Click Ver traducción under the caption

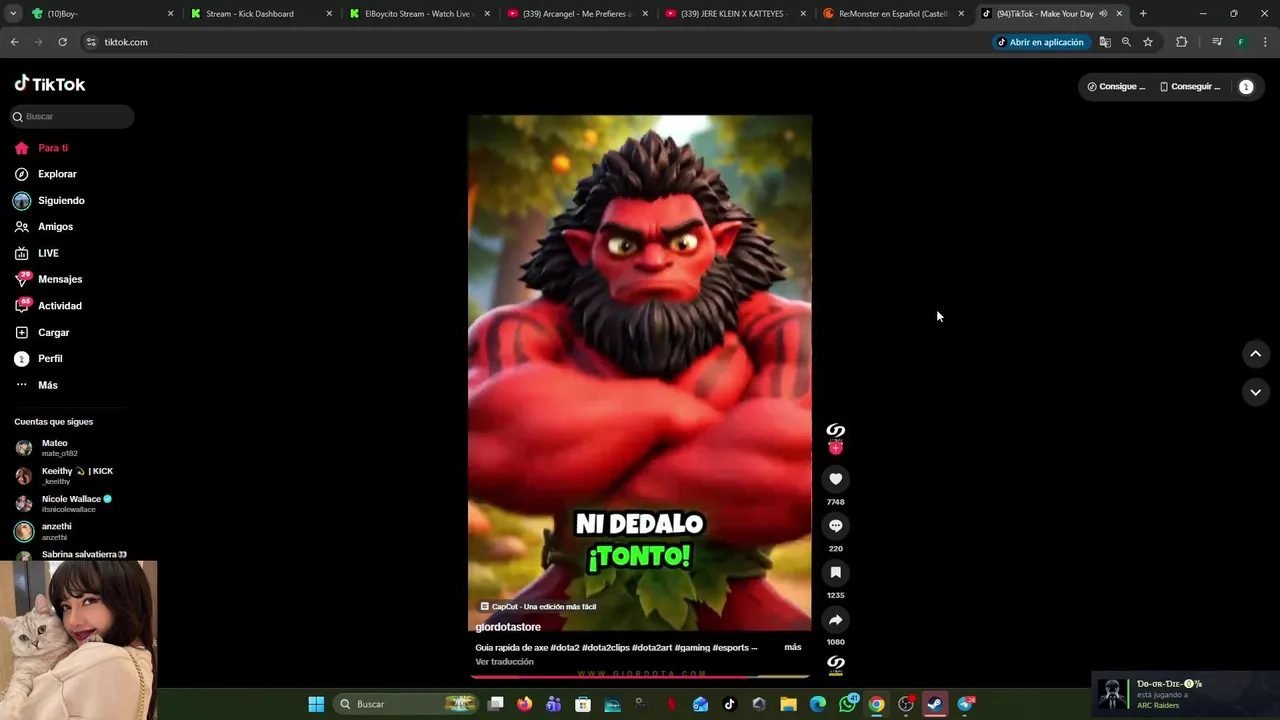504,662
